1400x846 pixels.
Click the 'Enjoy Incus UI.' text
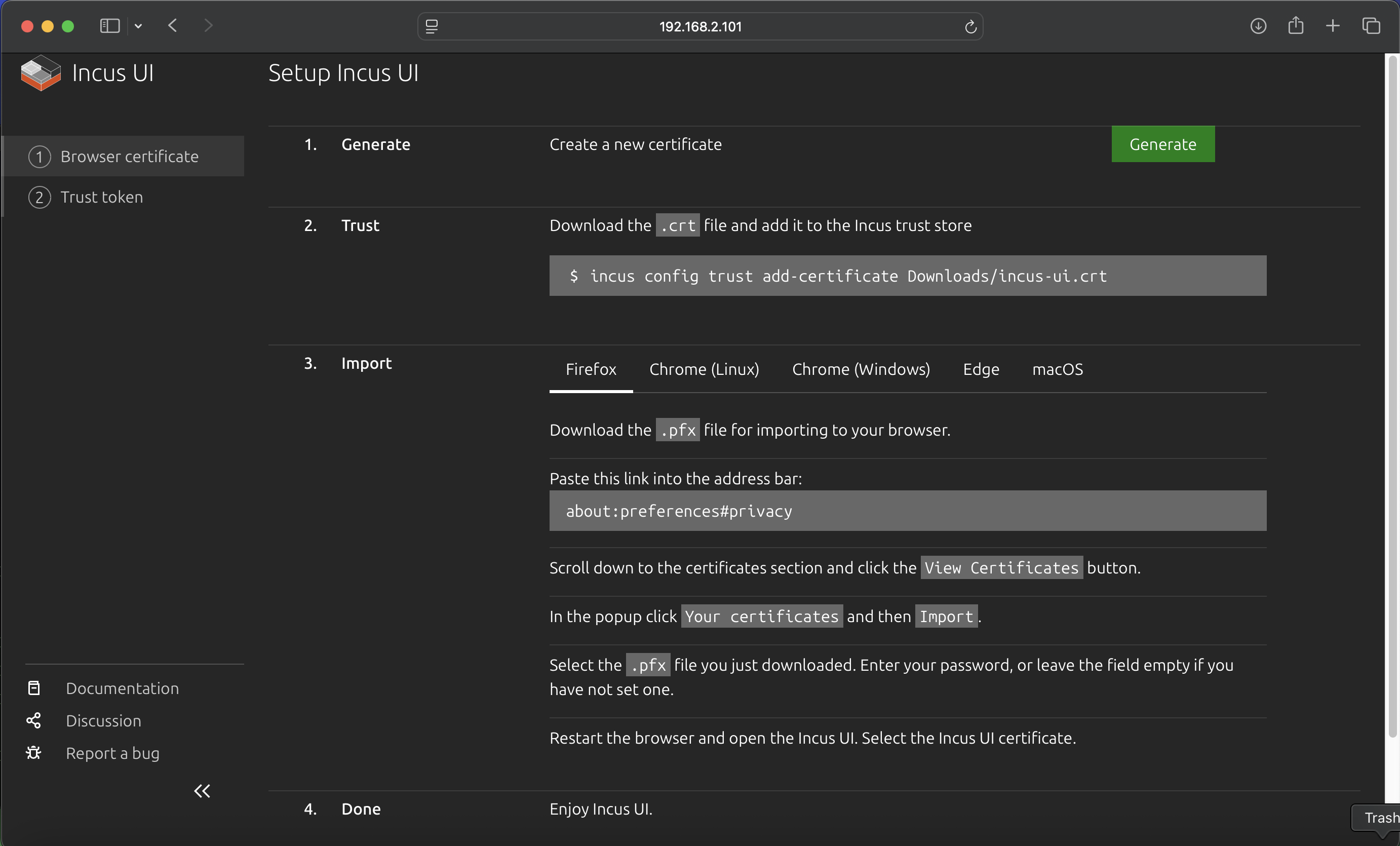click(601, 809)
